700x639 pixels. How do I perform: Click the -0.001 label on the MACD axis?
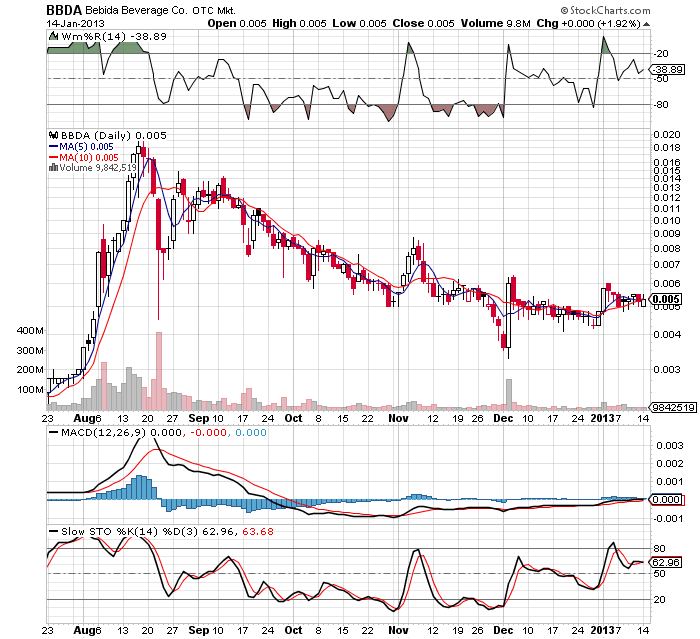pos(668,518)
